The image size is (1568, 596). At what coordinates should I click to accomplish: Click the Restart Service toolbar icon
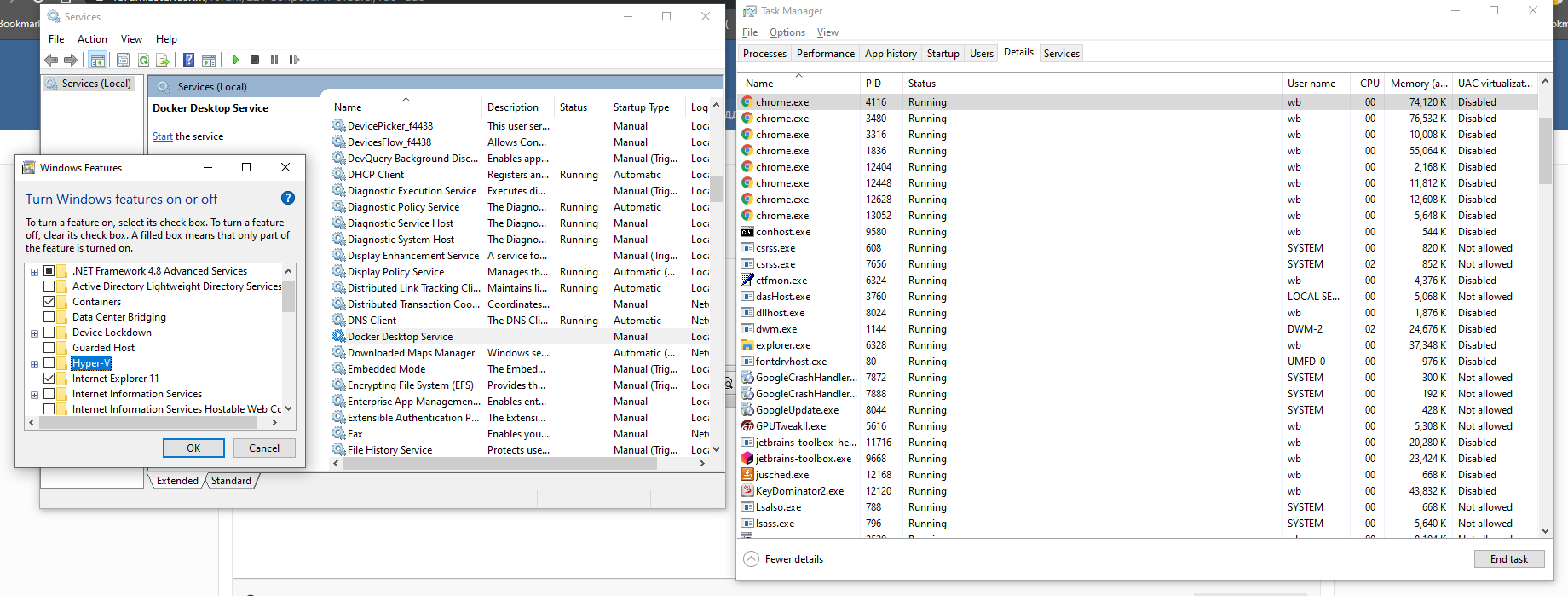(294, 60)
